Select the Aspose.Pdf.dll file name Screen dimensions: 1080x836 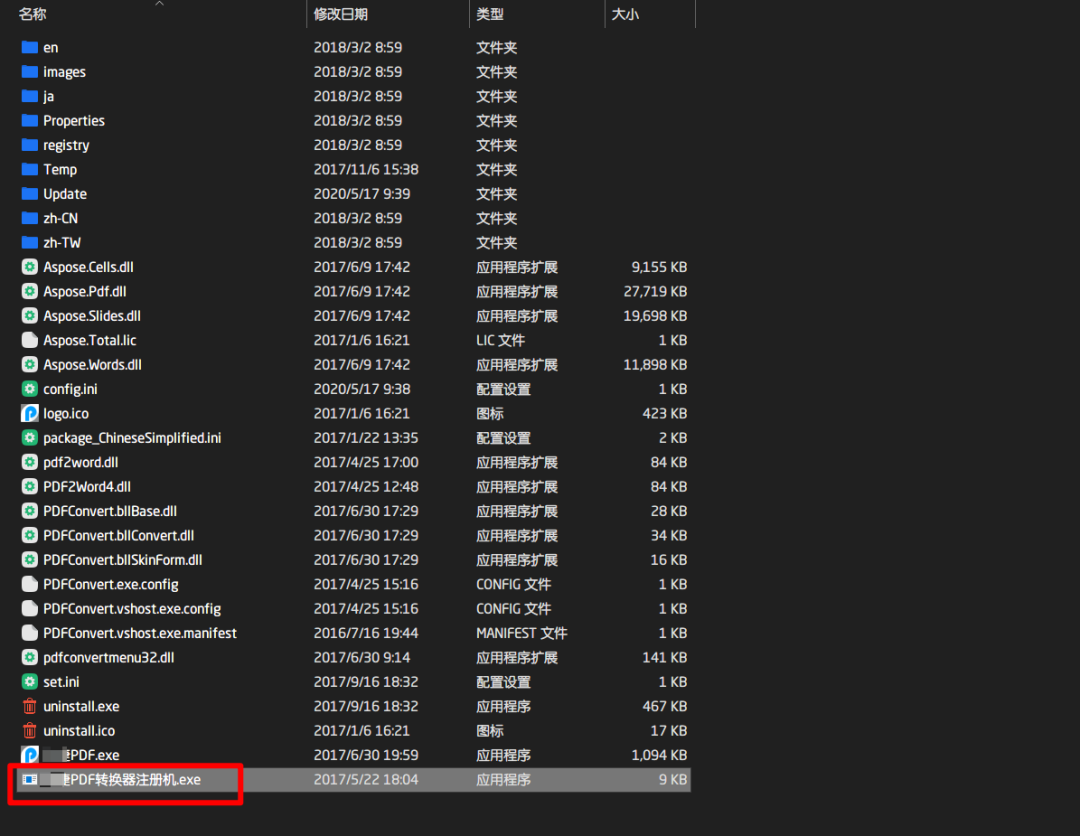pyautogui.click(x=85, y=291)
